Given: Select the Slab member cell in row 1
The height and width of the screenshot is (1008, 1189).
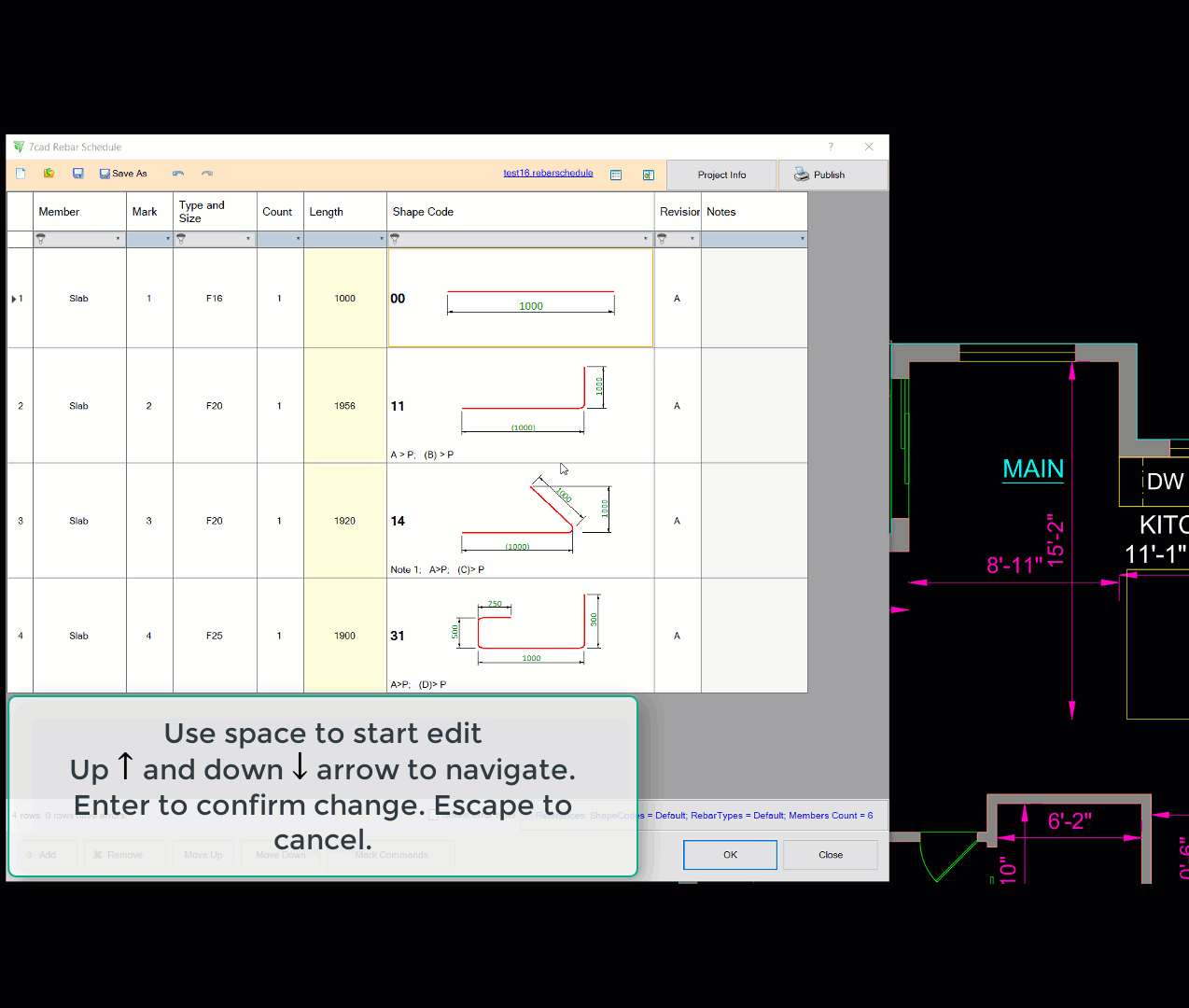Looking at the screenshot, I should [x=79, y=299].
